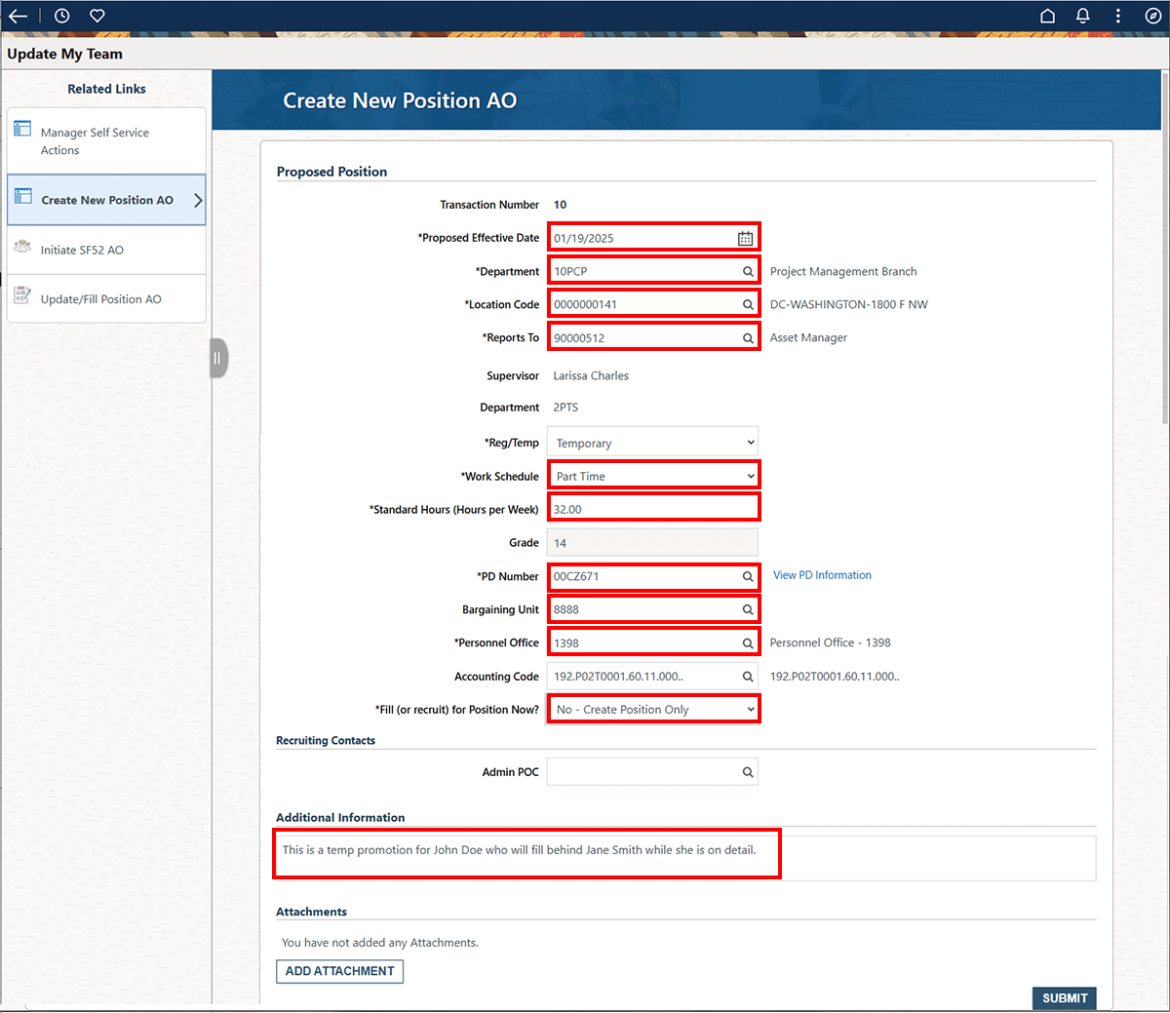The image size is (1170, 1013).
Task: Open the Favorites heart icon
Action: pos(96,15)
